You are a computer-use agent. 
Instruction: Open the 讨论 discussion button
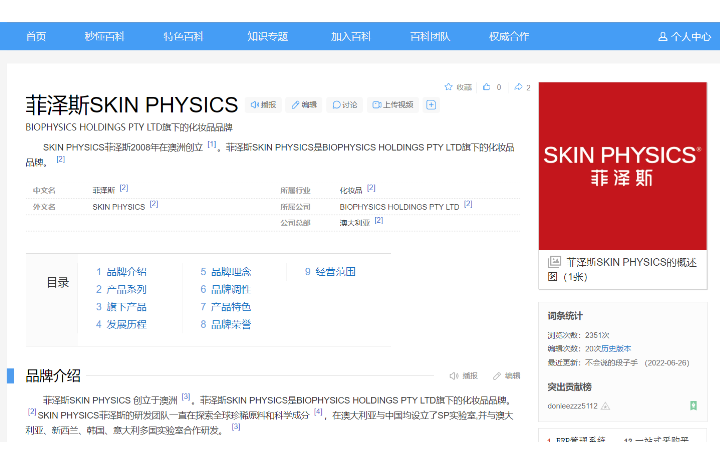tap(344, 105)
